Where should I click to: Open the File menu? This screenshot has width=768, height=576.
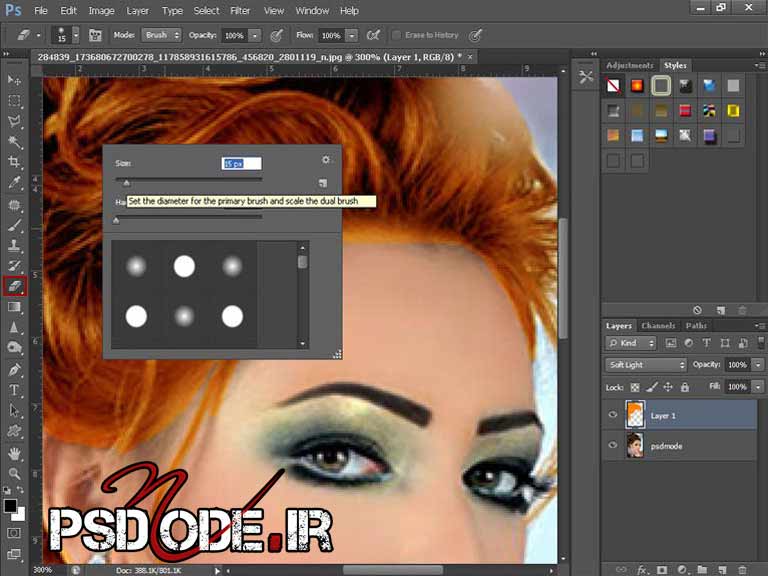[41, 11]
